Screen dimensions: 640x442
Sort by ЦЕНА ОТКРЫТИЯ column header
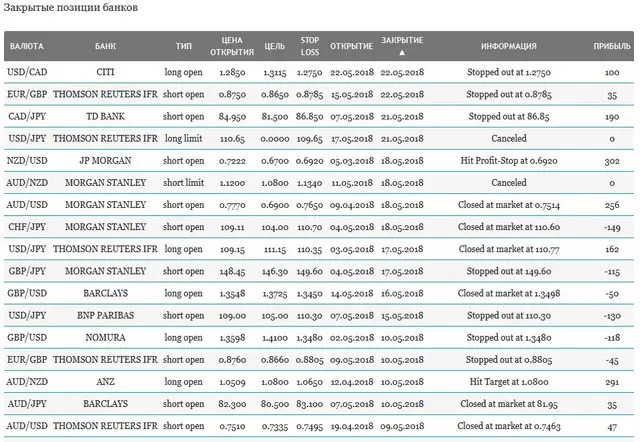click(x=232, y=46)
